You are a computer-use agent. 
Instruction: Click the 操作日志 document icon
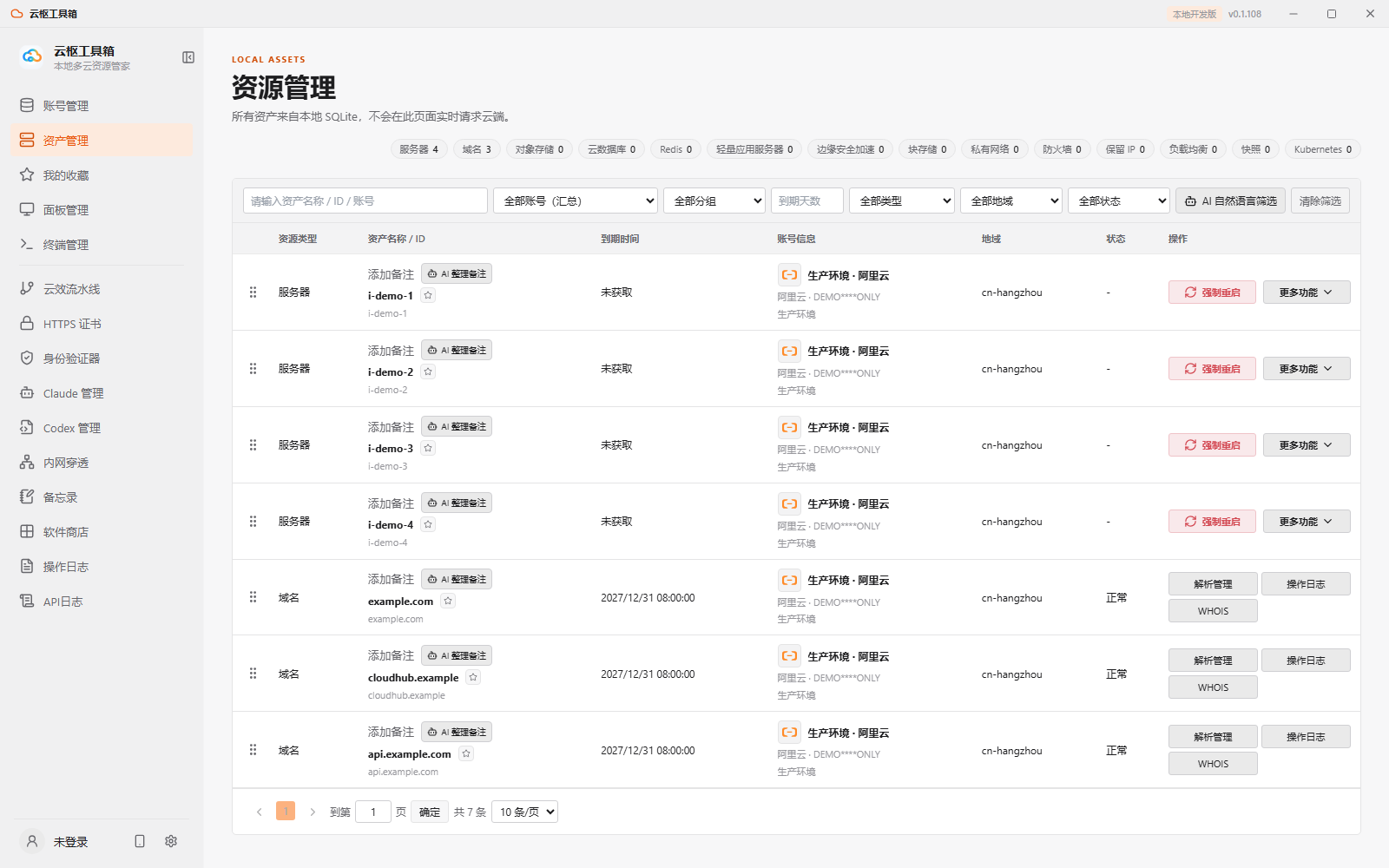27,566
